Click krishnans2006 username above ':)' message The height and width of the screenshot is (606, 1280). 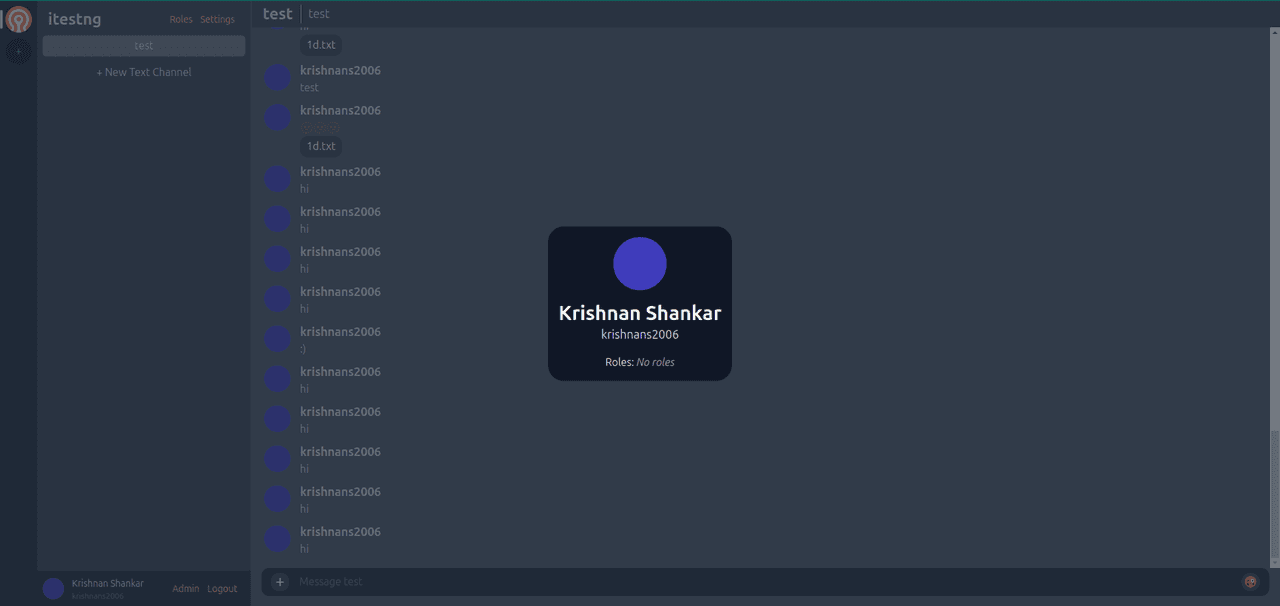340,332
